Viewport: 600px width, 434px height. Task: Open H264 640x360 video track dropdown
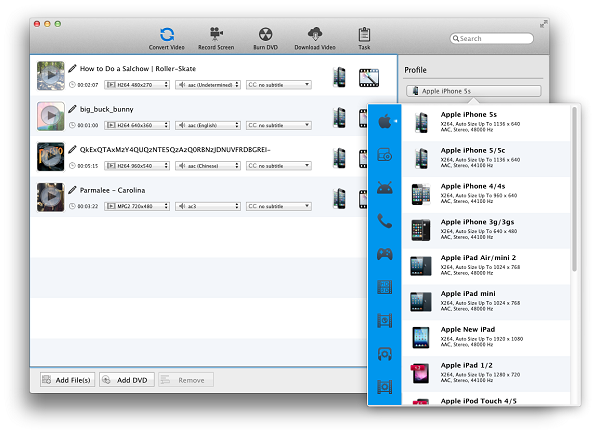click(137, 125)
